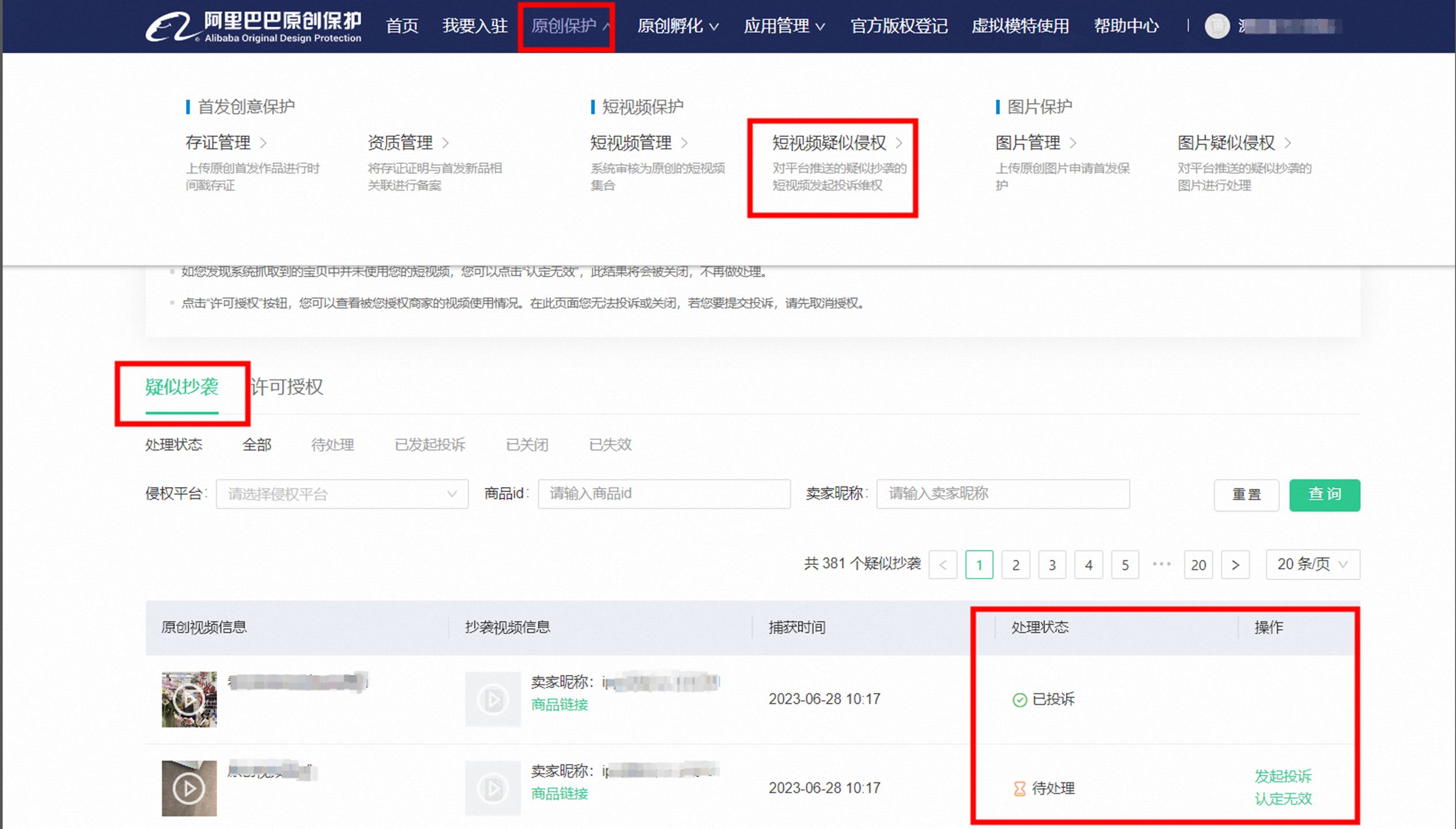The height and width of the screenshot is (829, 1456).
Task: Go to page 4 in pagination
Action: click(x=1089, y=565)
